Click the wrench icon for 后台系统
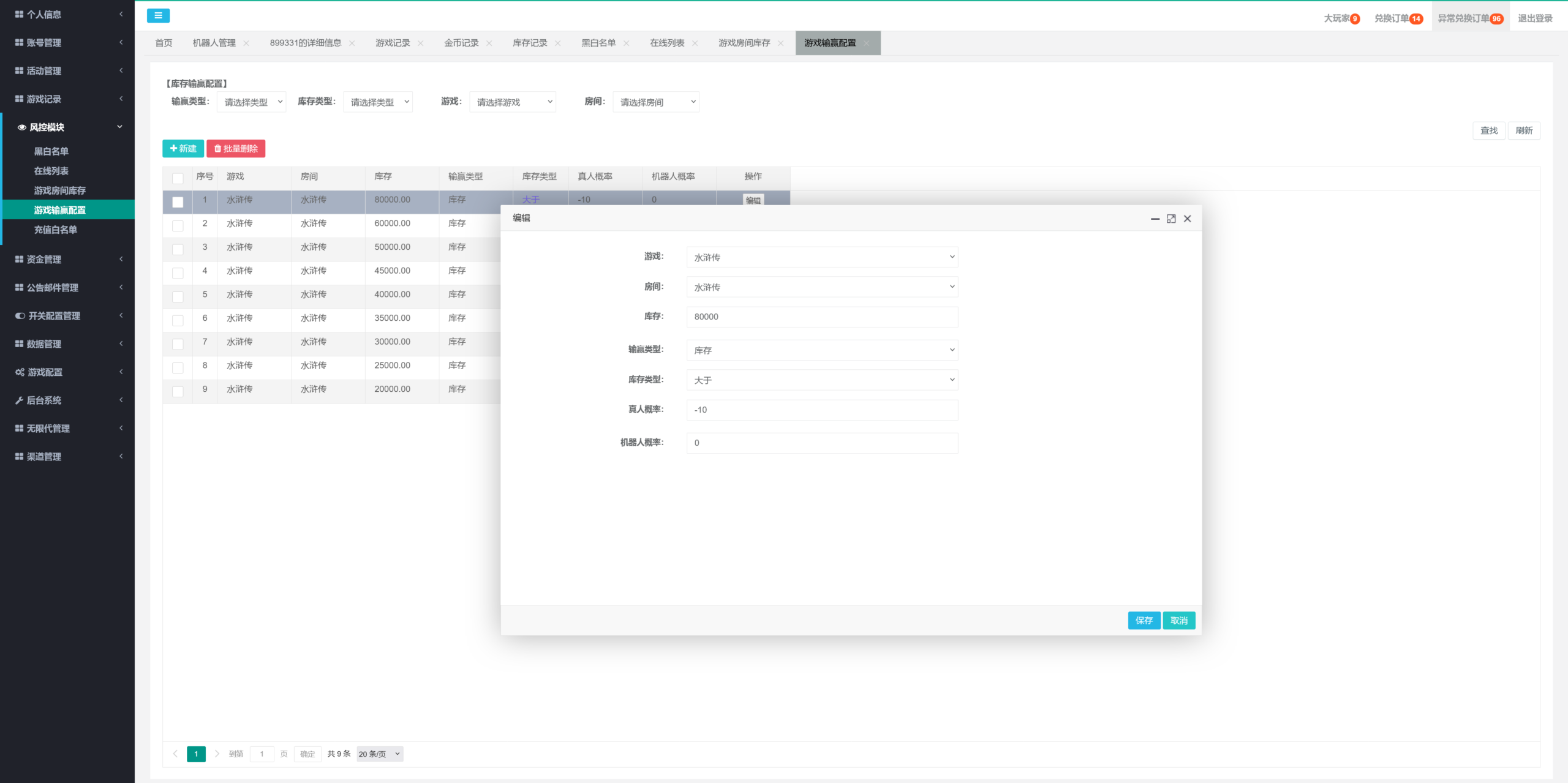Viewport: 1568px width, 783px height. pos(19,400)
